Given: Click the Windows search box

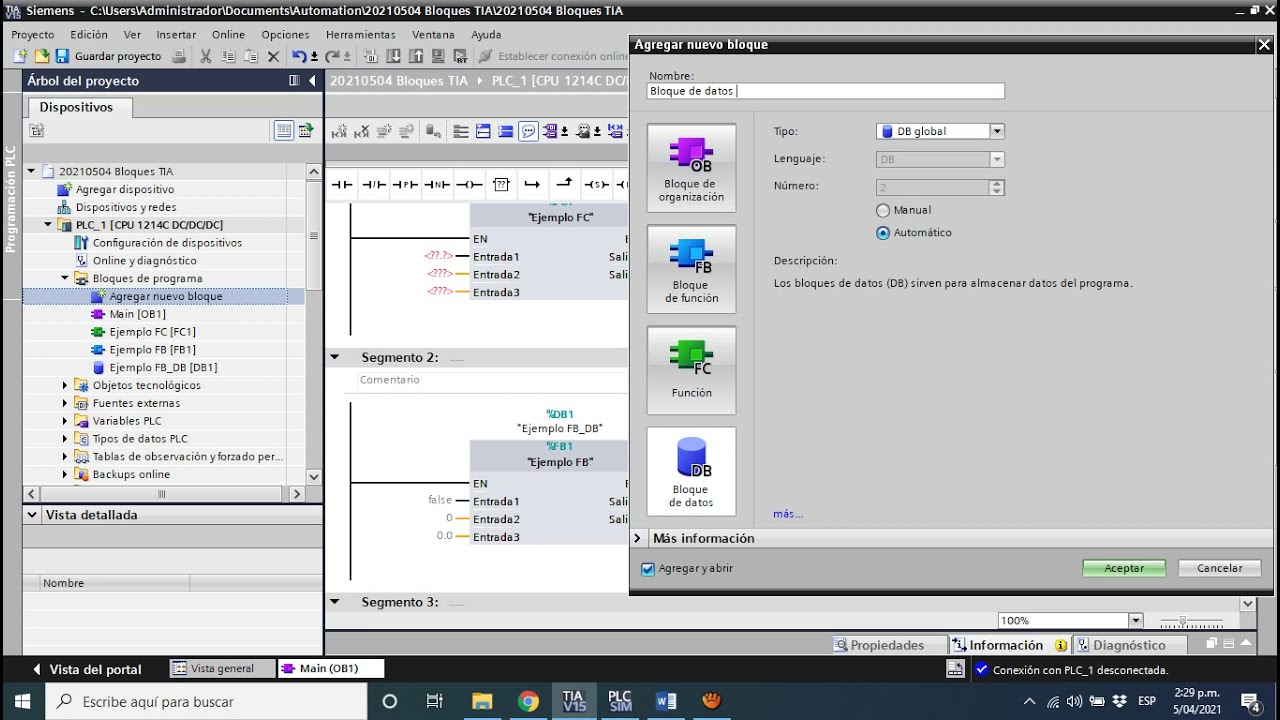Looking at the screenshot, I should coord(206,701).
